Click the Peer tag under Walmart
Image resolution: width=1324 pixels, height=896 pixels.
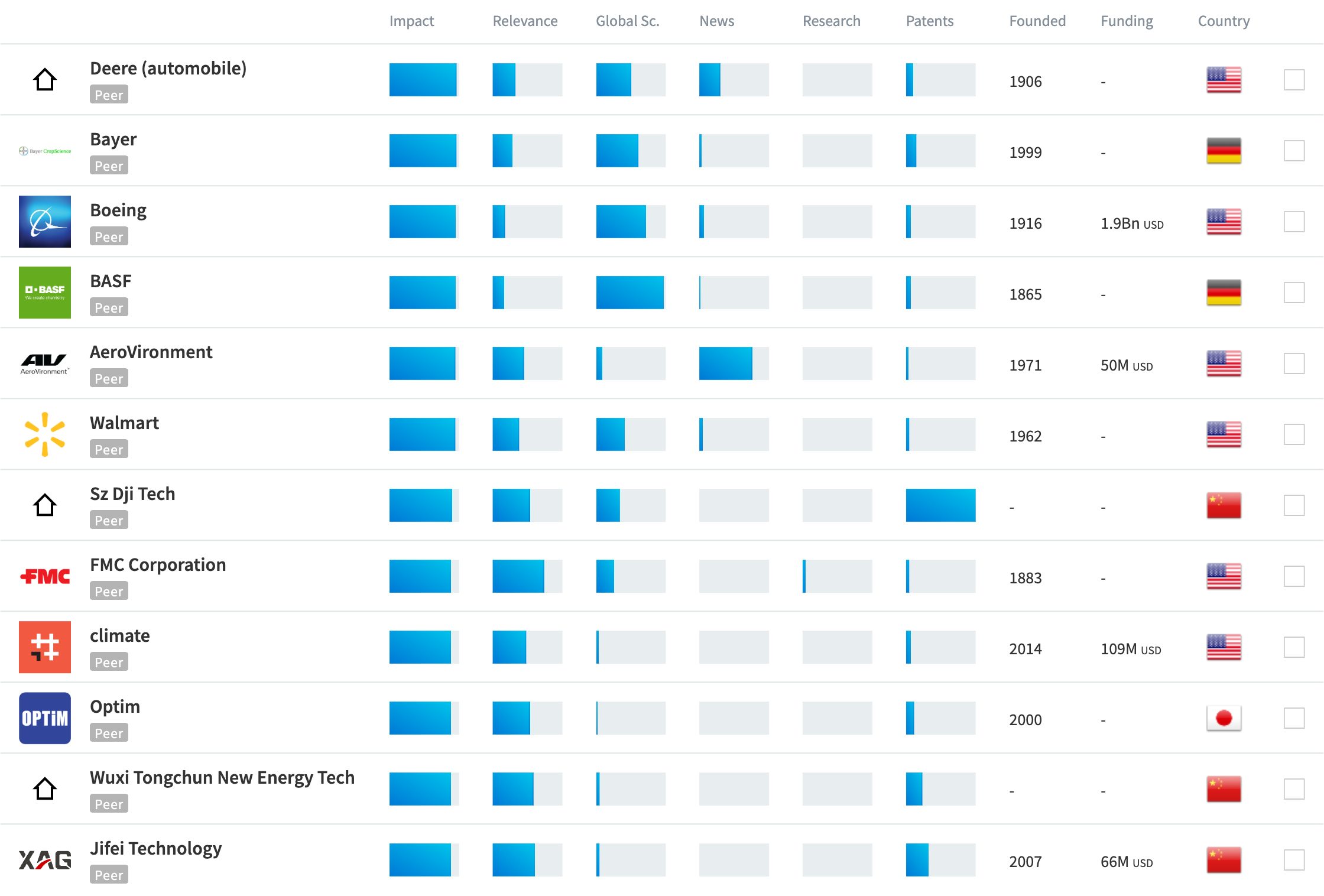click(x=109, y=450)
